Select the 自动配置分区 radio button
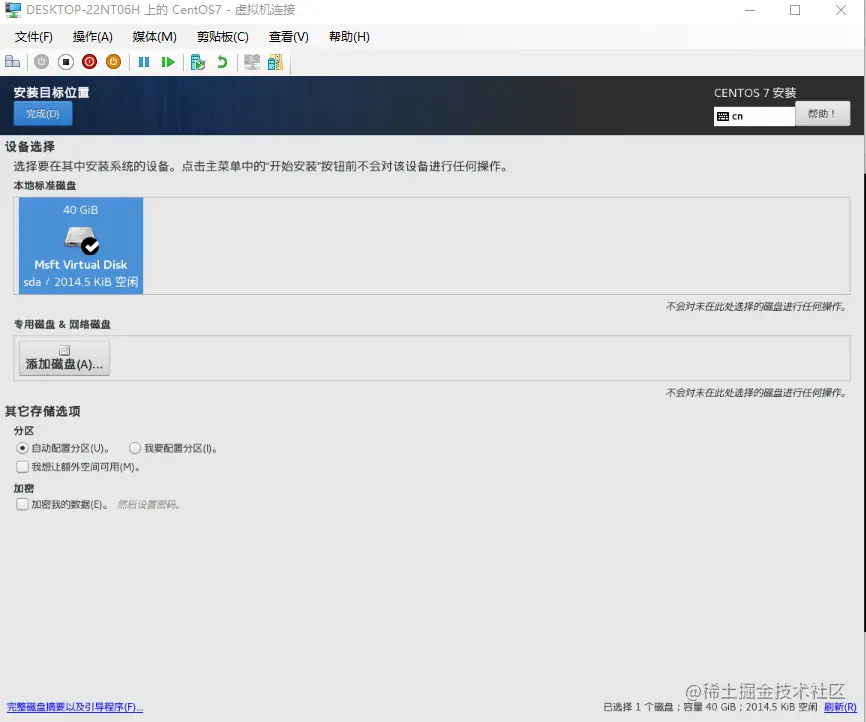Viewport: 866px width, 722px height. (22, 448)
